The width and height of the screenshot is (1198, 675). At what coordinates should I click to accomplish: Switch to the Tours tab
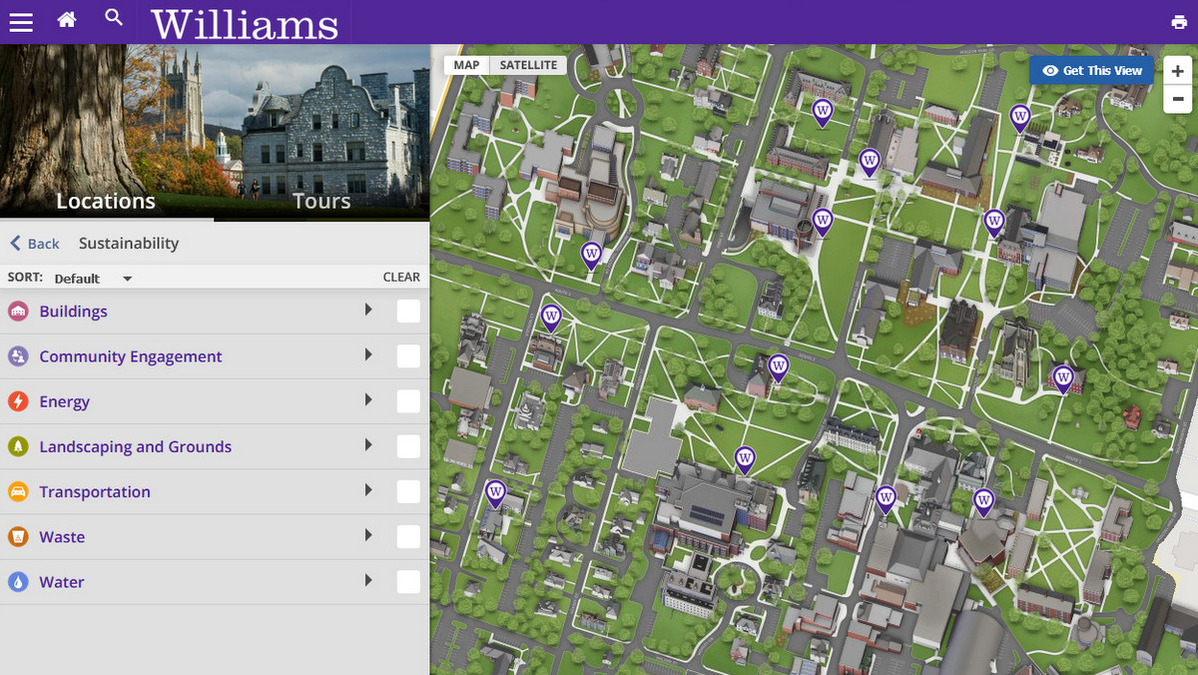(x=321, y=201)
